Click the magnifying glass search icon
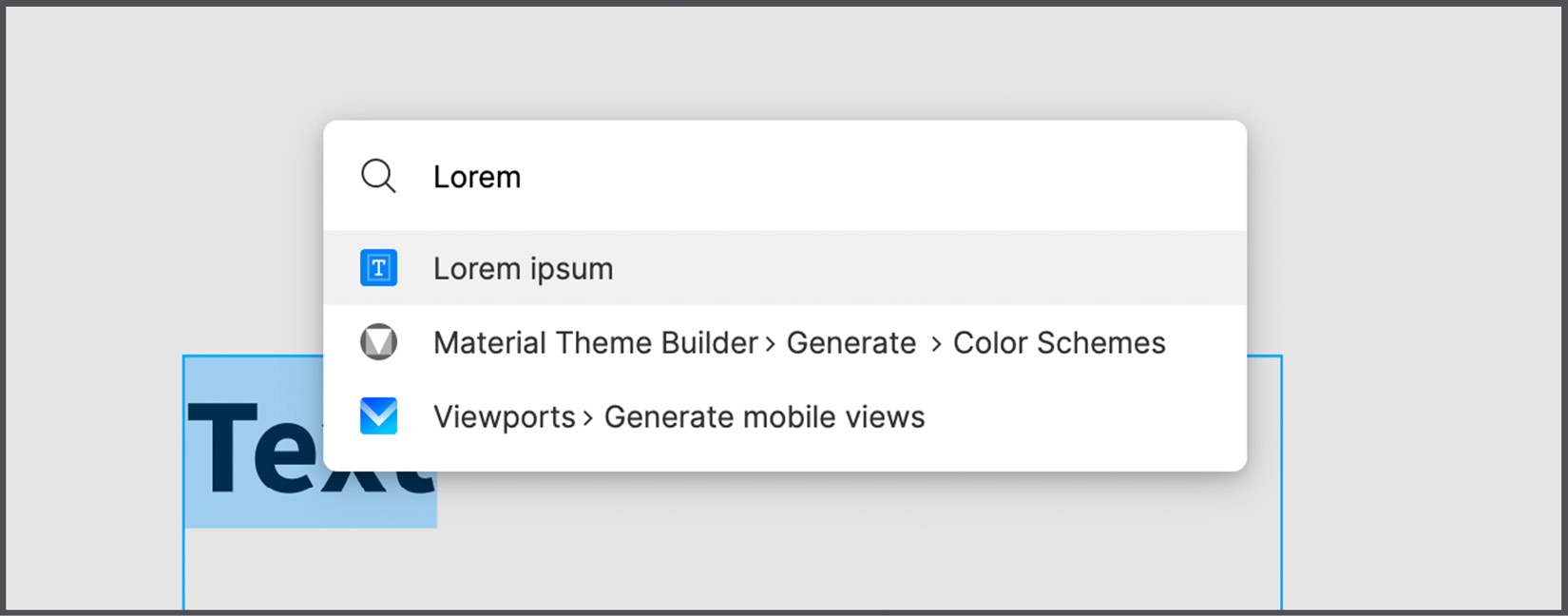The width and height of the screenshot is (1568, 616). (378, 176)
